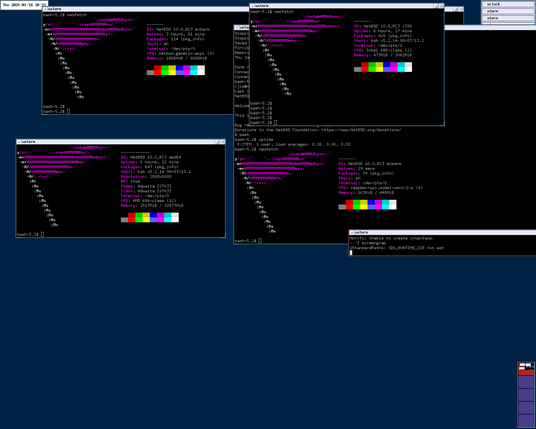
Task: Click resize icon on amd64 xterm title bar
Action: [218, 142]
